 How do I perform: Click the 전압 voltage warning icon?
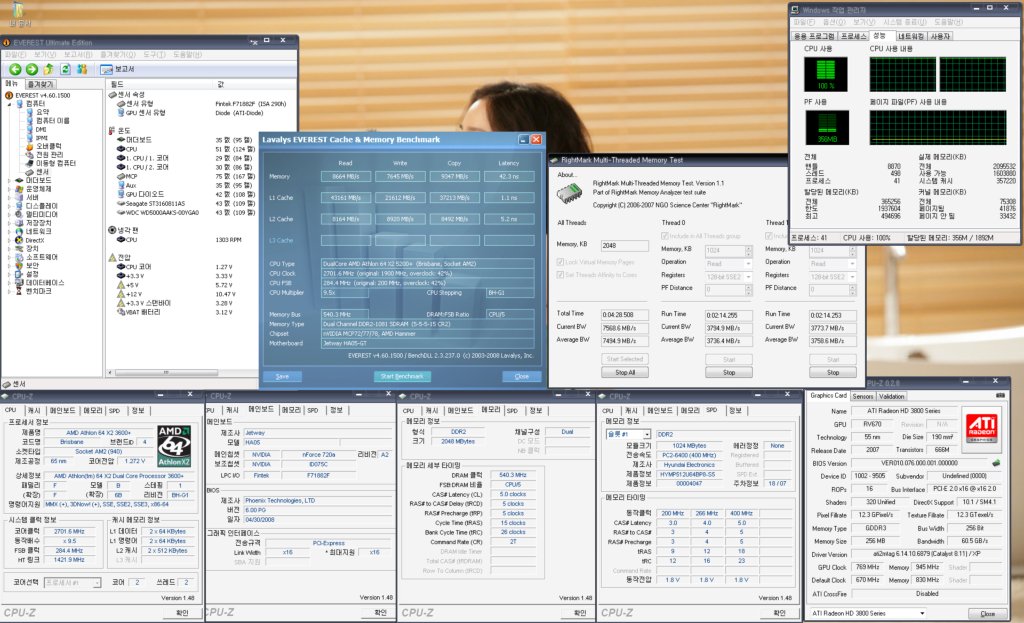click(112, 257)
